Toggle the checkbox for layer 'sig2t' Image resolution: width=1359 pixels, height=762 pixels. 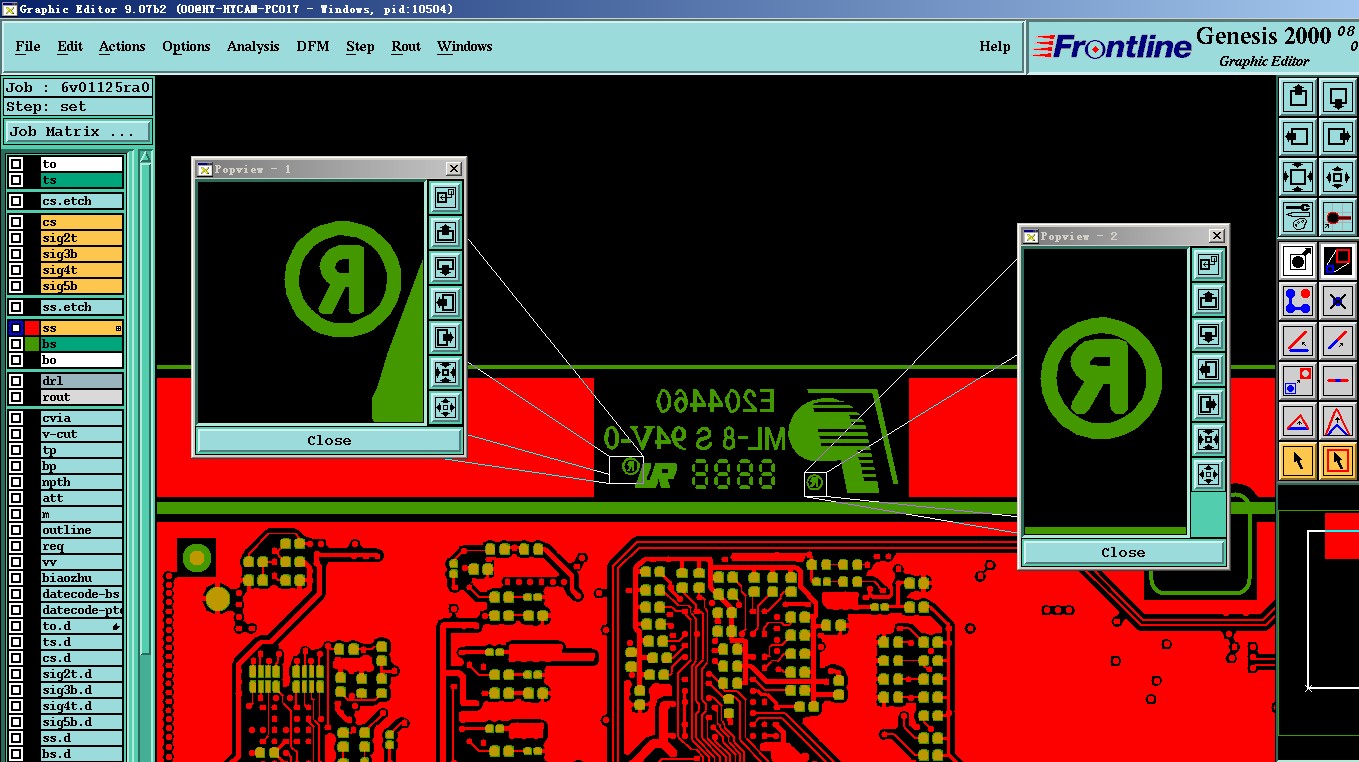(16, 238)
